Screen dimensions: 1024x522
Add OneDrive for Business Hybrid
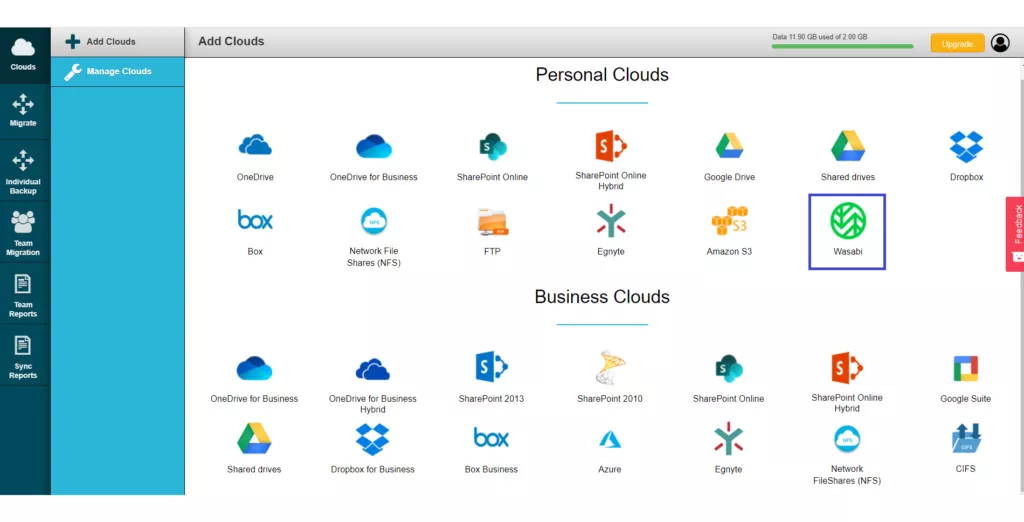[x=373, y=384]
